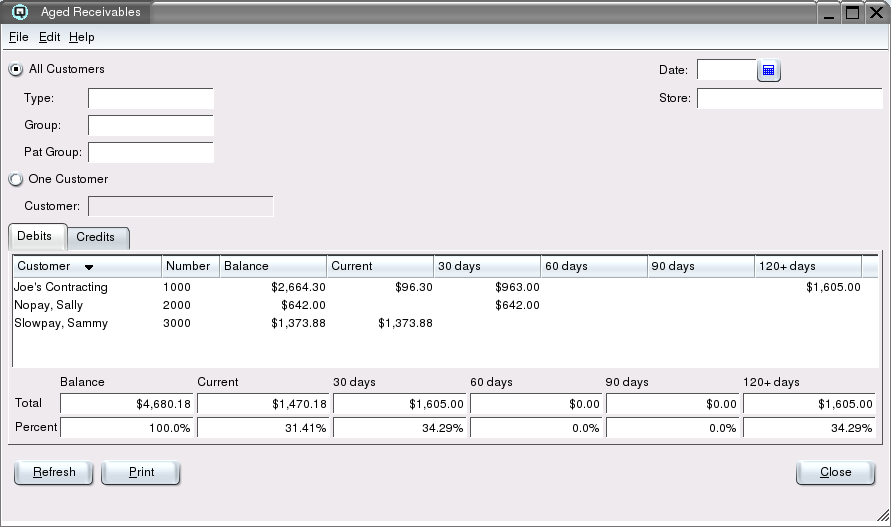Click Sammy's $1,373.88 balance cell

coord(298,323)
